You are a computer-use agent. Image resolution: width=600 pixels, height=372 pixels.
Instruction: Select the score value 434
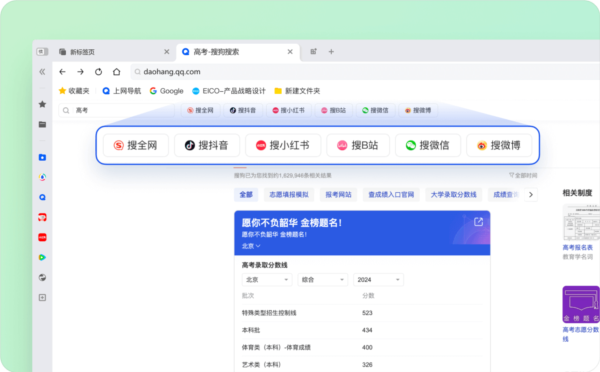pyautogui.click(x=367, y=330)
